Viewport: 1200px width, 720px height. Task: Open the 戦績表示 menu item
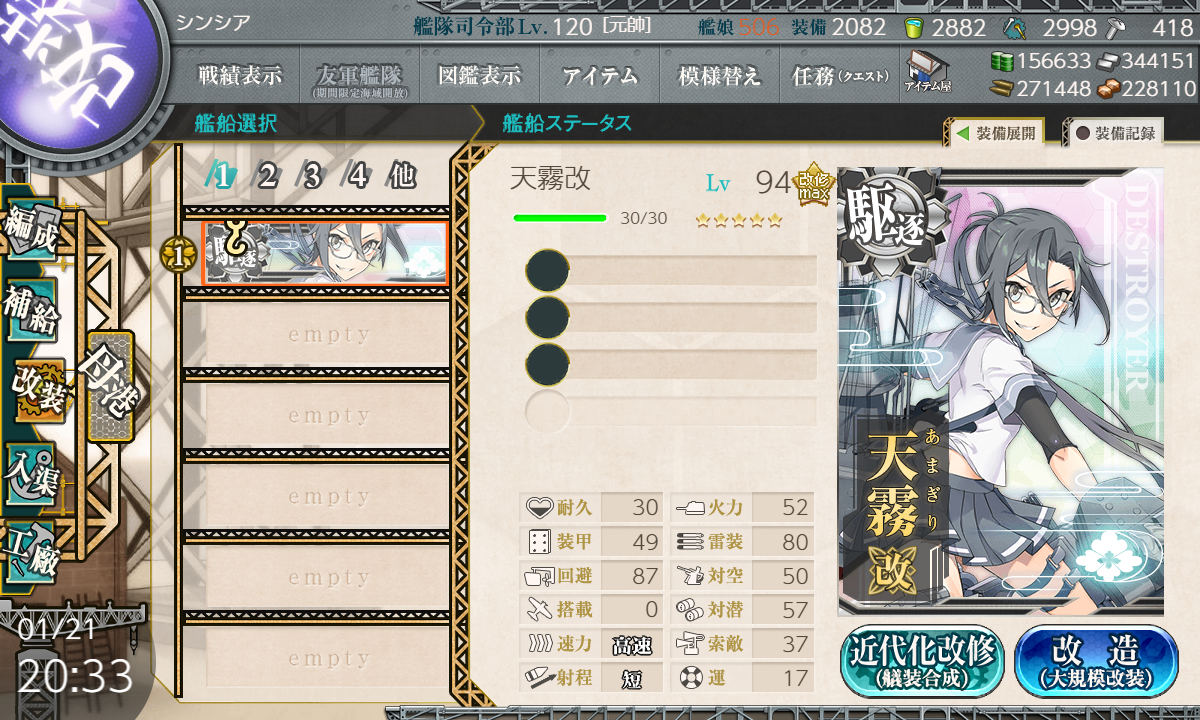pyautogui.click(x=239, y=75)
